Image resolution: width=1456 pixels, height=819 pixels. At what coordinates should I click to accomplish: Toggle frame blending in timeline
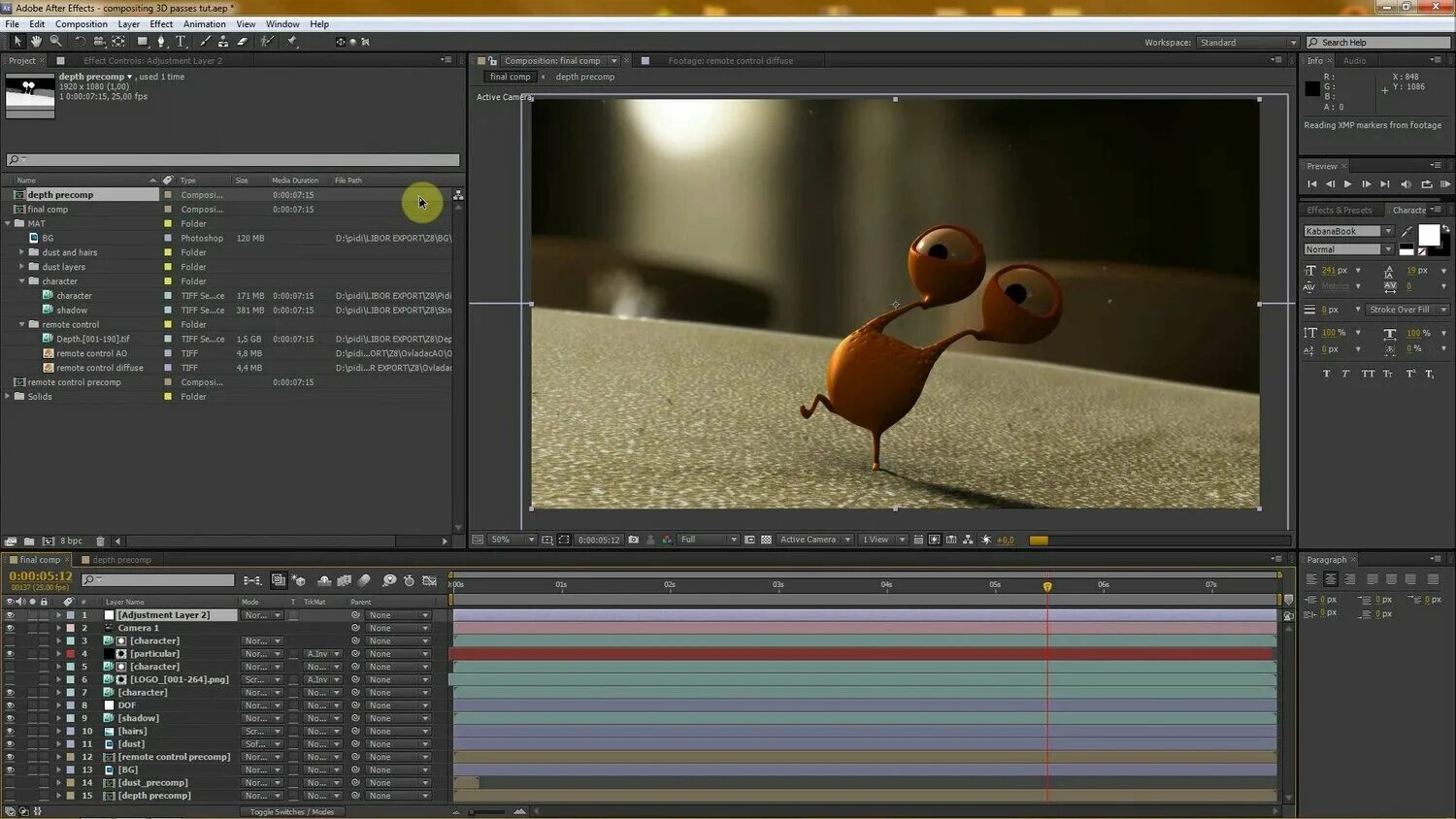click(344, 580)
